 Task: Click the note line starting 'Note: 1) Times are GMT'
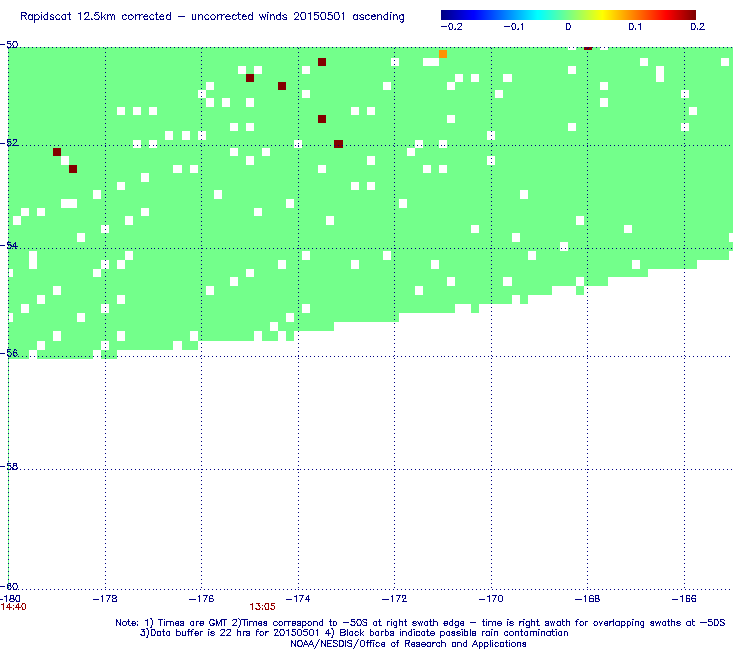[420, 623]
